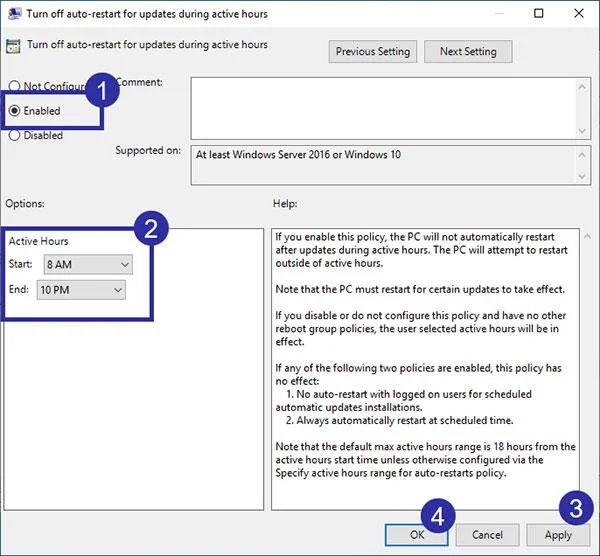The height and width of the screenshot is (556, 600).
Task: Click the Cancel button
Action: click(x=487, y=535)
